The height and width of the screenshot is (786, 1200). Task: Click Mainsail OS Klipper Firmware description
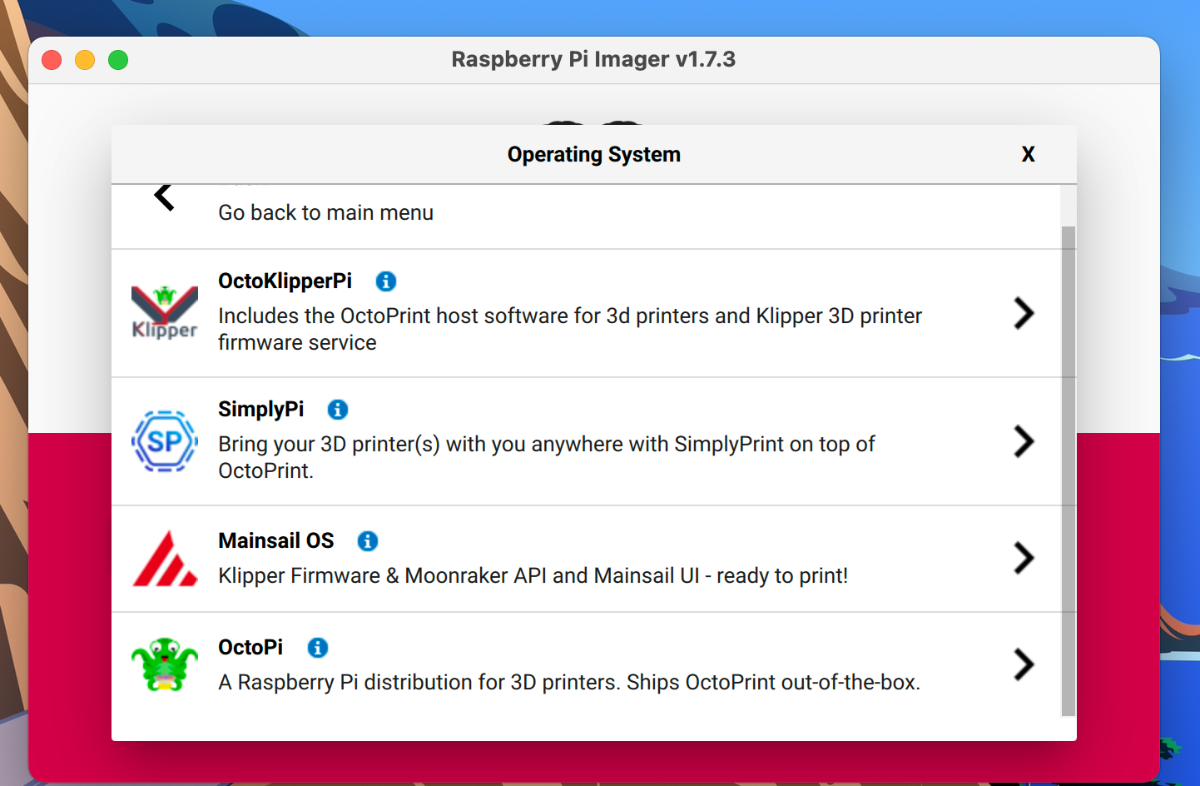pos(533,576)
